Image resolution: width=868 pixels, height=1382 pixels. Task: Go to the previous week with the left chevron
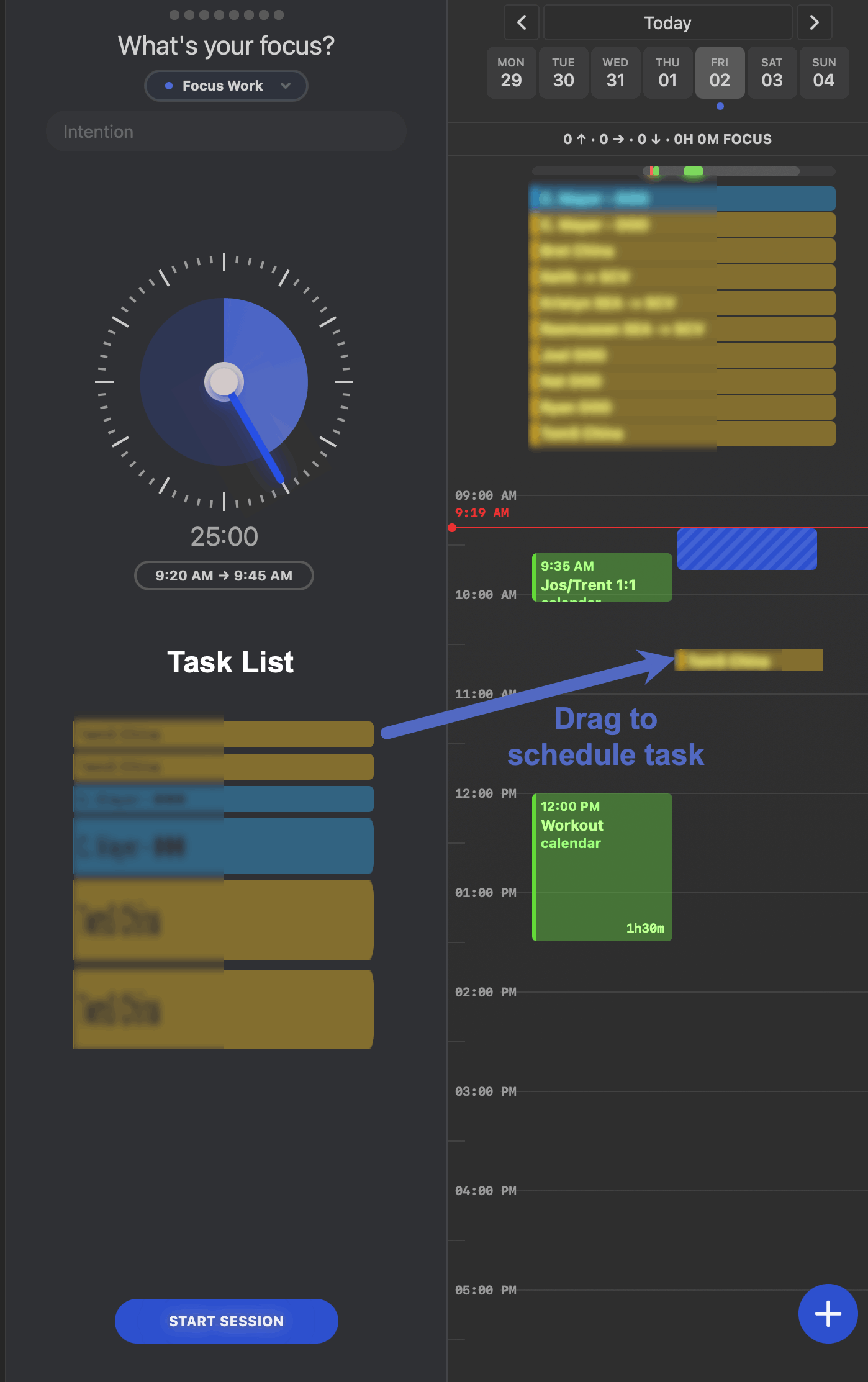coord(522,23)
